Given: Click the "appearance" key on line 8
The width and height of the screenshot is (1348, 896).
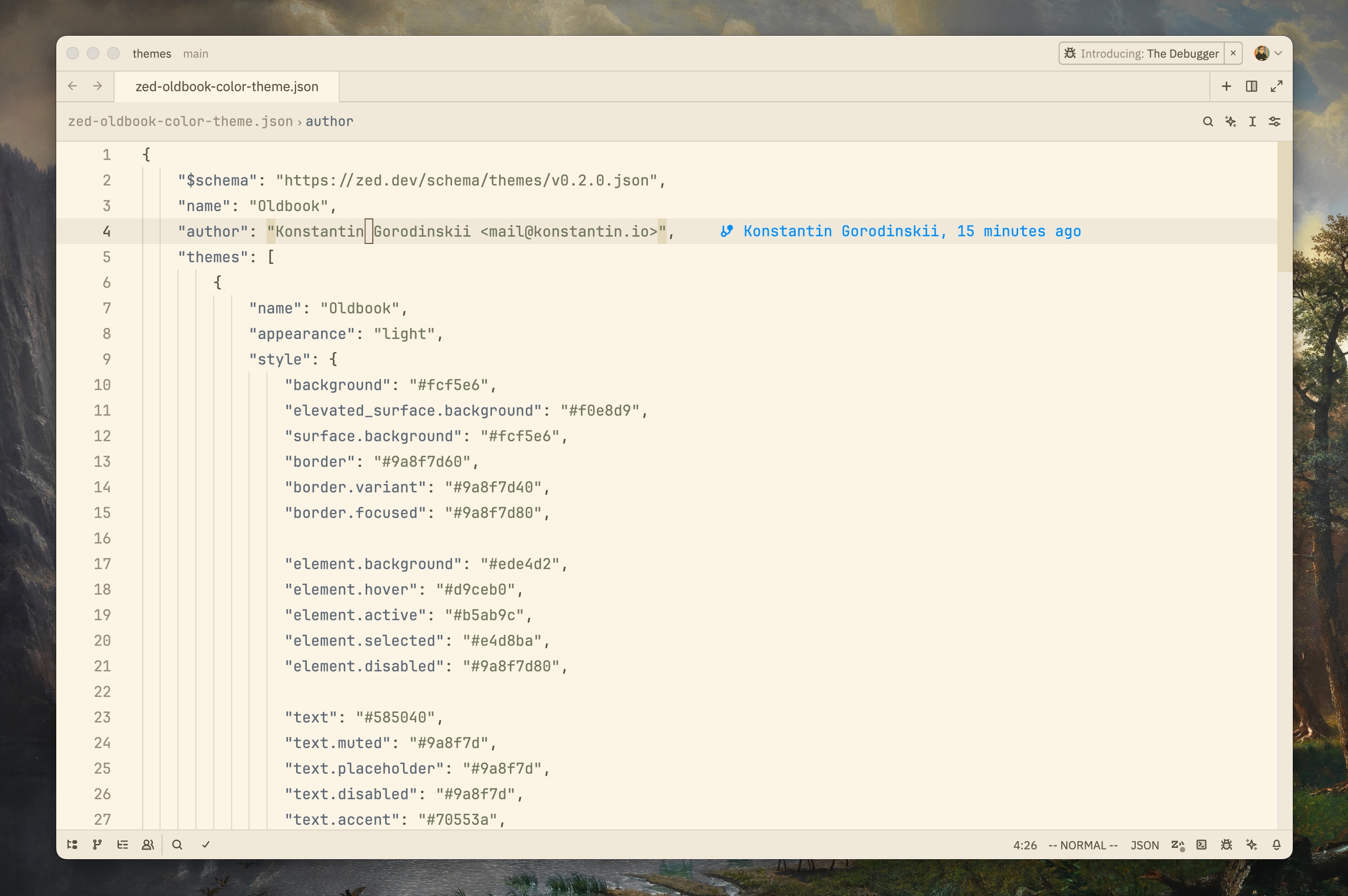Looking at the screenshot, I should tap(302, 334).
